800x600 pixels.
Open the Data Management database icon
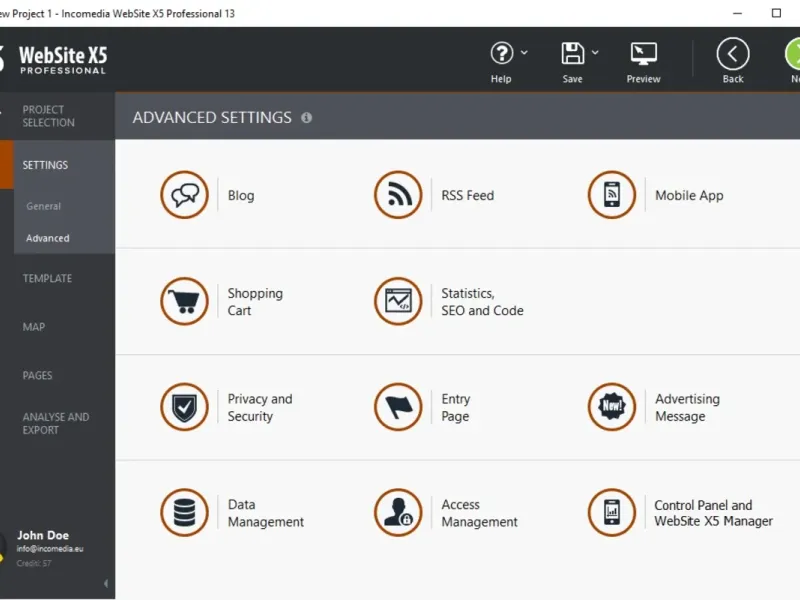pos(184,512)
